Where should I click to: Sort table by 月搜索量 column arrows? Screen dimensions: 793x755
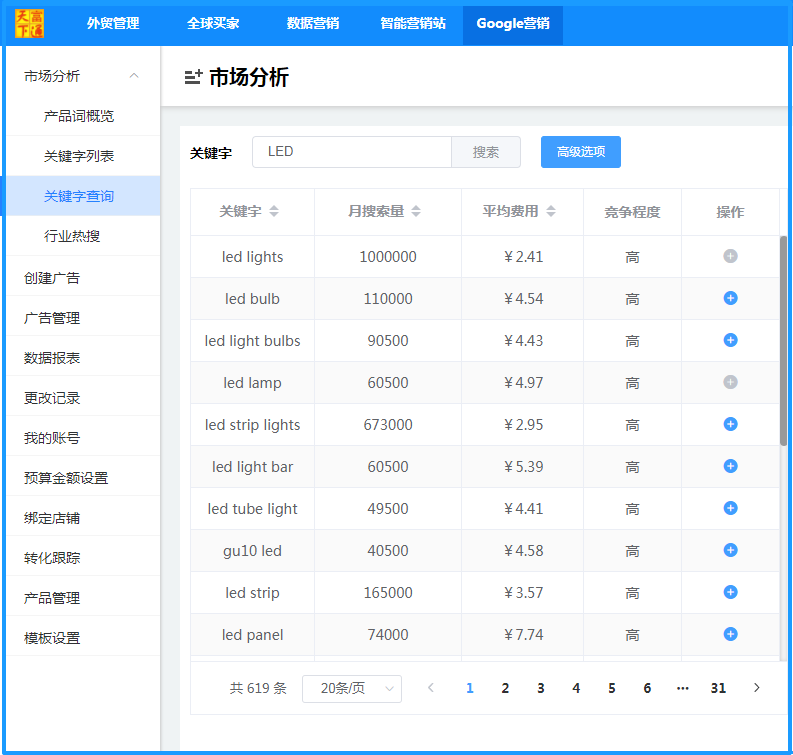point(416,211)
